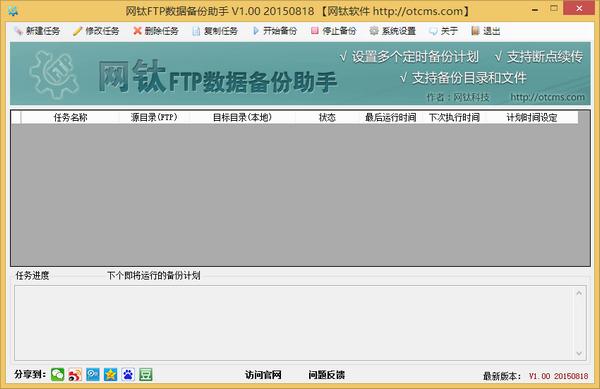Viewport: 600px width, 389px height.
Task: Maximize the window
Action: [x=554, y=8]
